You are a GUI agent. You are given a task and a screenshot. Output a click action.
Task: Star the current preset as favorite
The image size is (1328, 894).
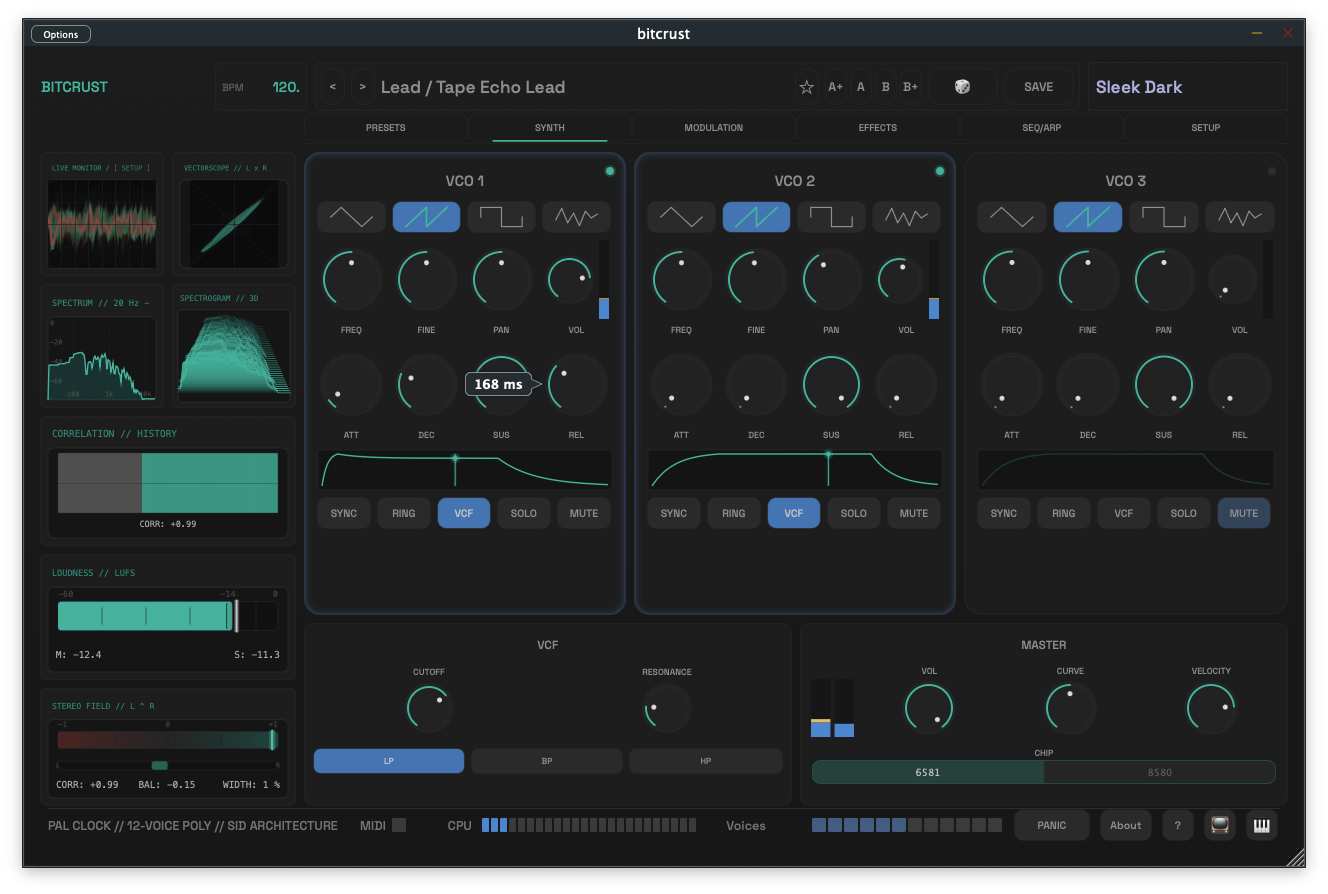[x=806, y=87]
